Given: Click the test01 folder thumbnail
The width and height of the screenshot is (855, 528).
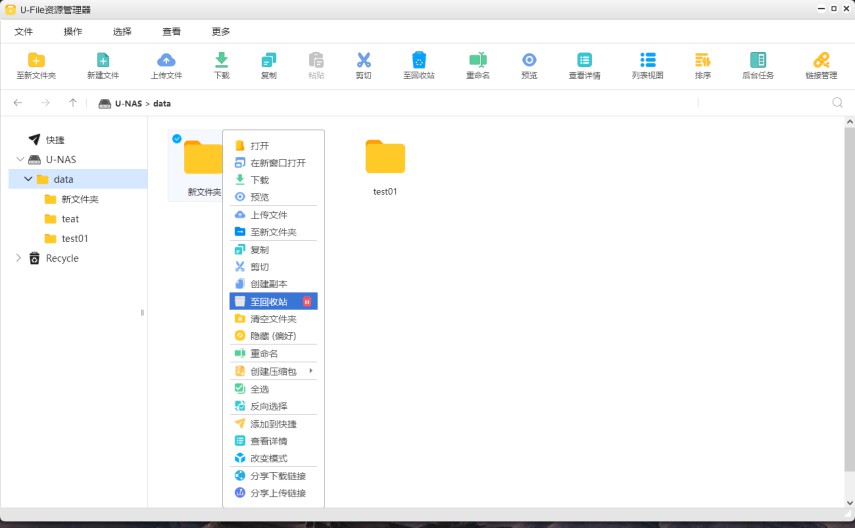Looking at the screenshot, I should click(x=385, y=158).
